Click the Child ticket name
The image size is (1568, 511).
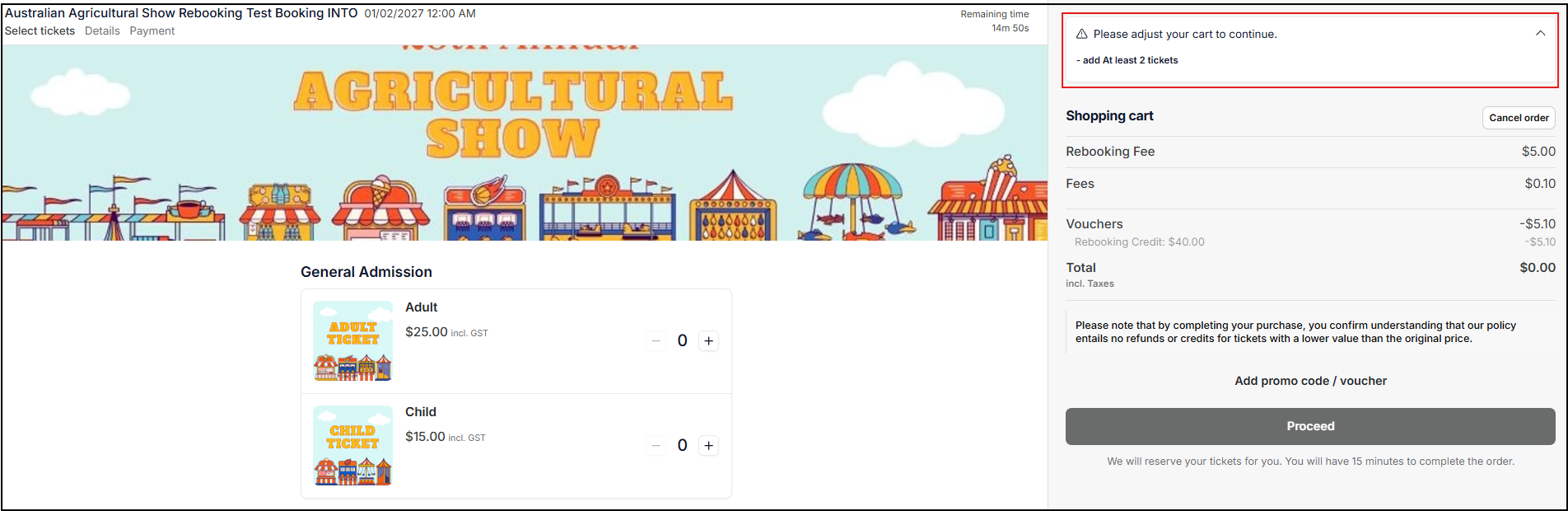click(420, 412)
